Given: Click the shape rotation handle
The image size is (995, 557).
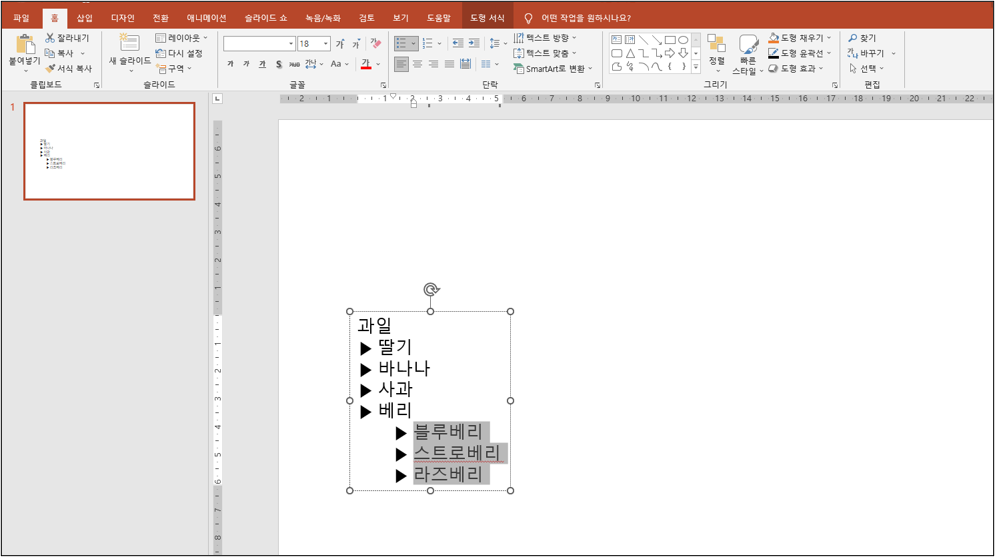Looking at the screenshot, I should pos(431,289).
